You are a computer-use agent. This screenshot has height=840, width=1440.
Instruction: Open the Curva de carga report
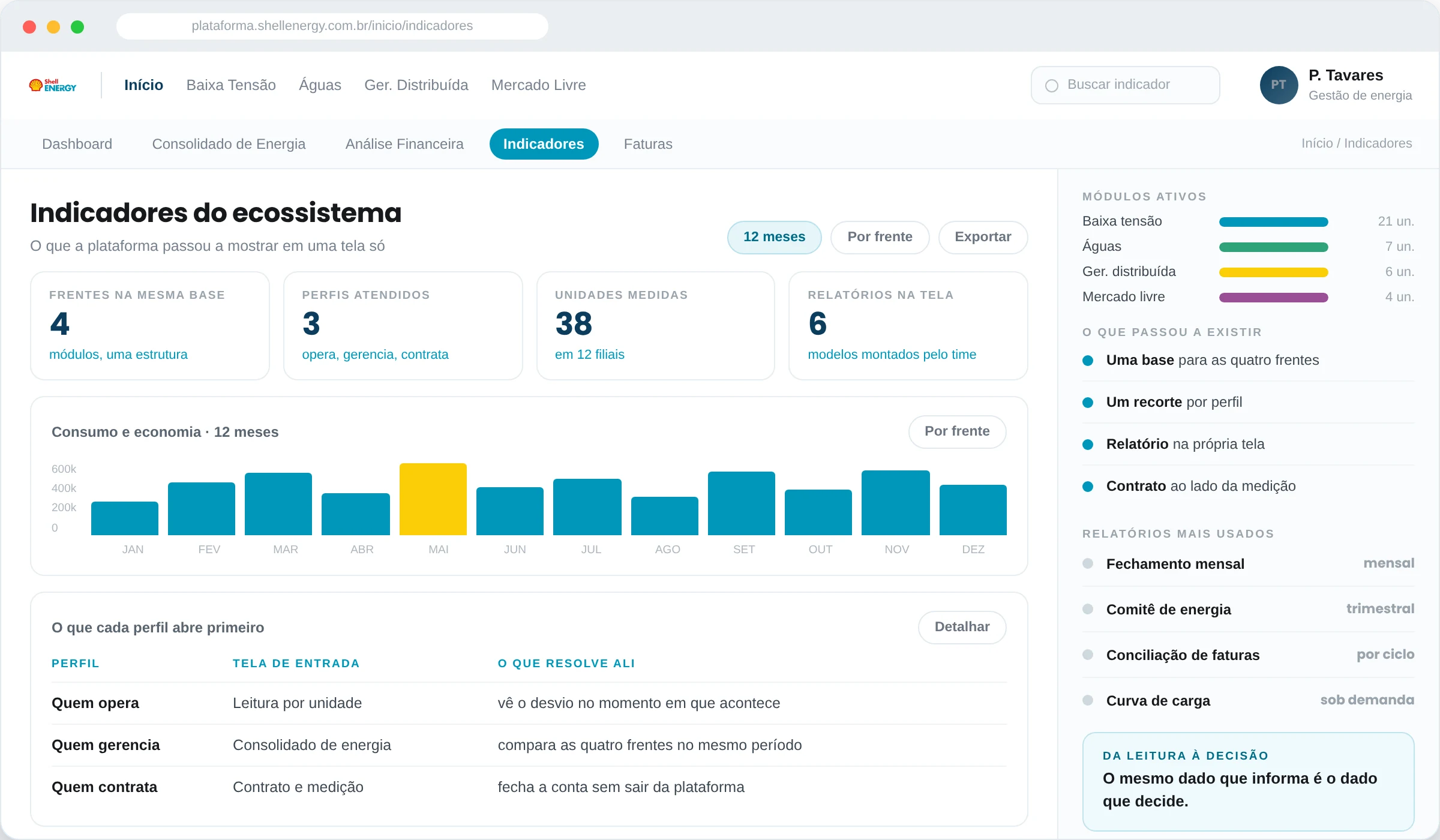[x=1248, y=701]
